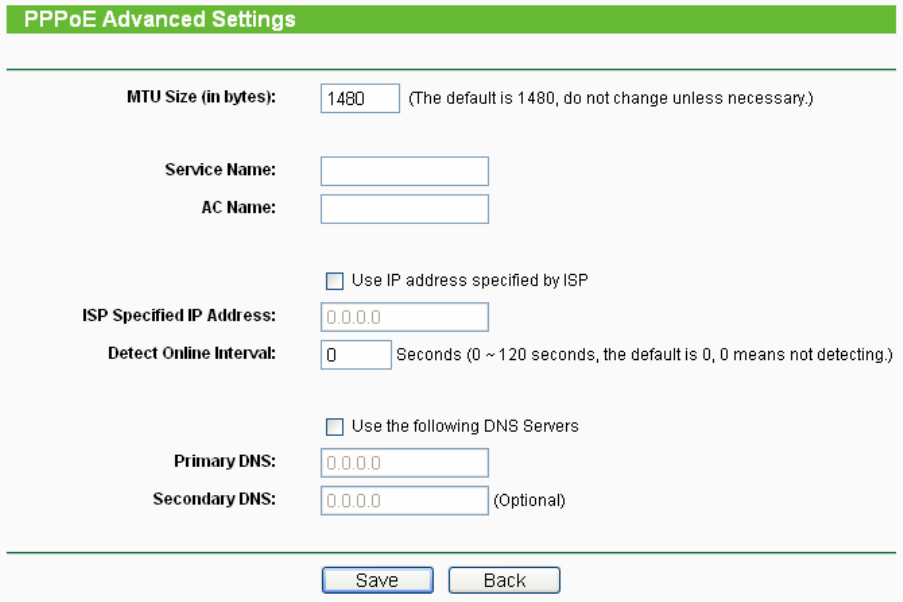Click the 'Detect Online Interval:' label
The width and height of the screenshot is (903, 602).
point(191,353)
